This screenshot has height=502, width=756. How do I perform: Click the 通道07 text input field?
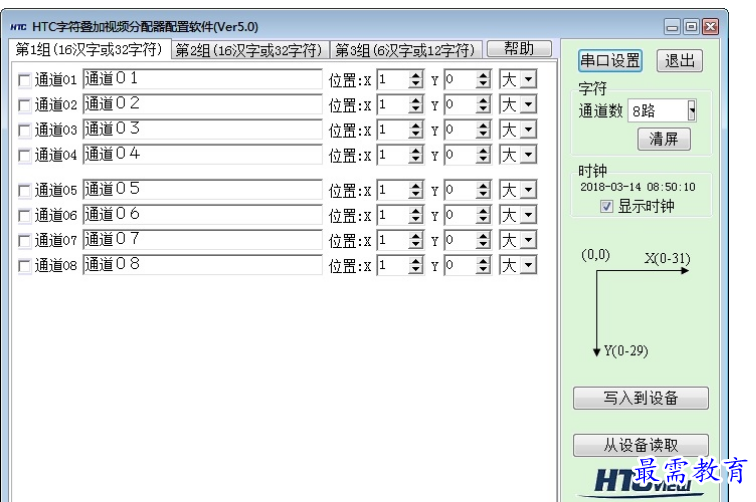point(202,240)
